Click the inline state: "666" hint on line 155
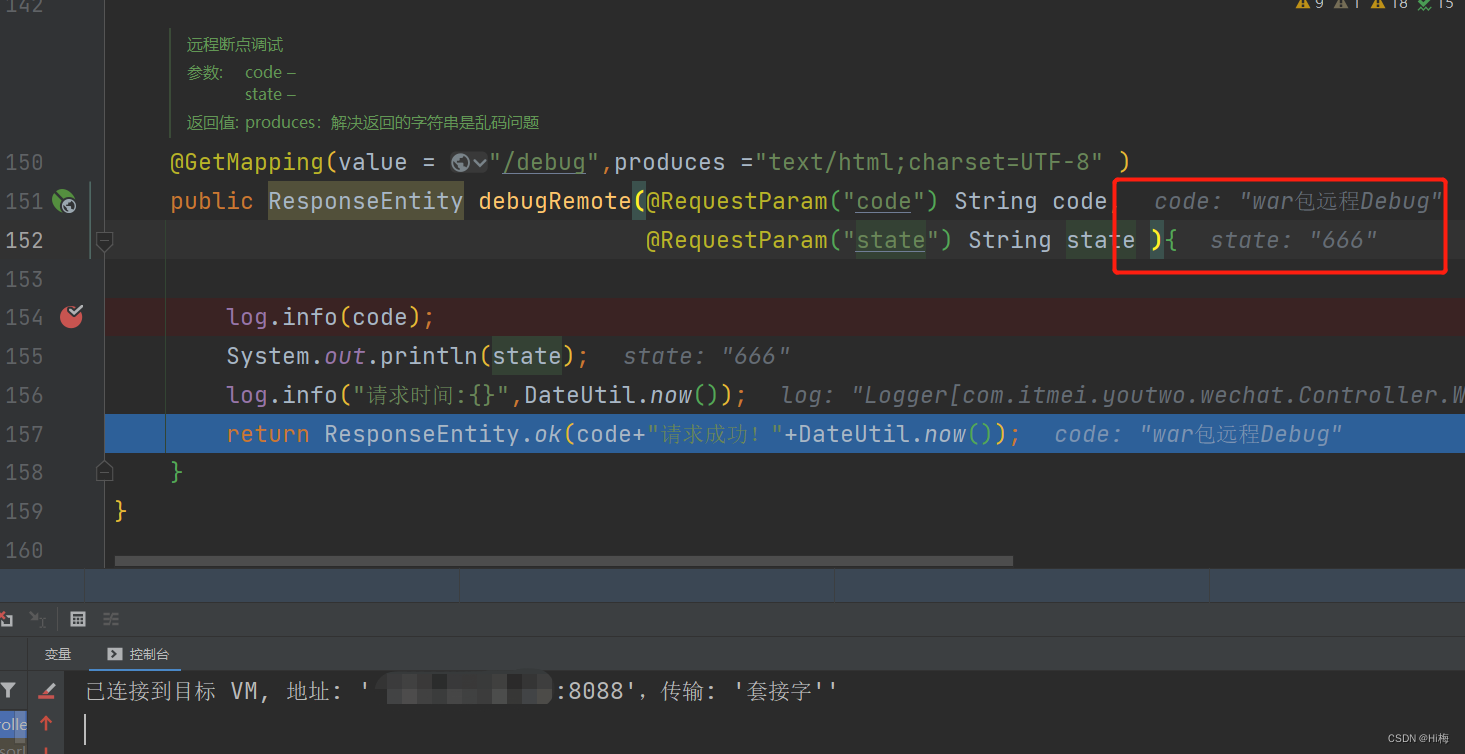 (x=707, y=356)
